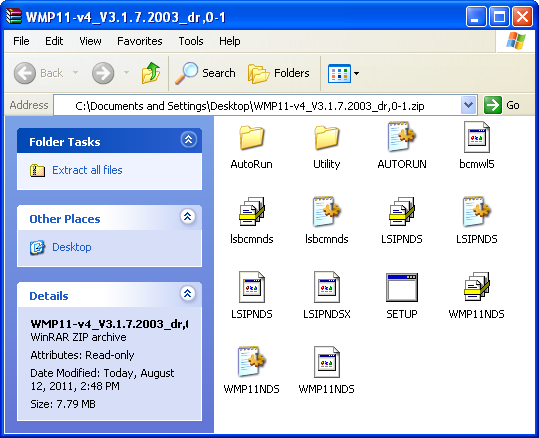Screen dimensions: 539x438
Task: Click the Date Modified detail text
Action: tap(102, 380)
